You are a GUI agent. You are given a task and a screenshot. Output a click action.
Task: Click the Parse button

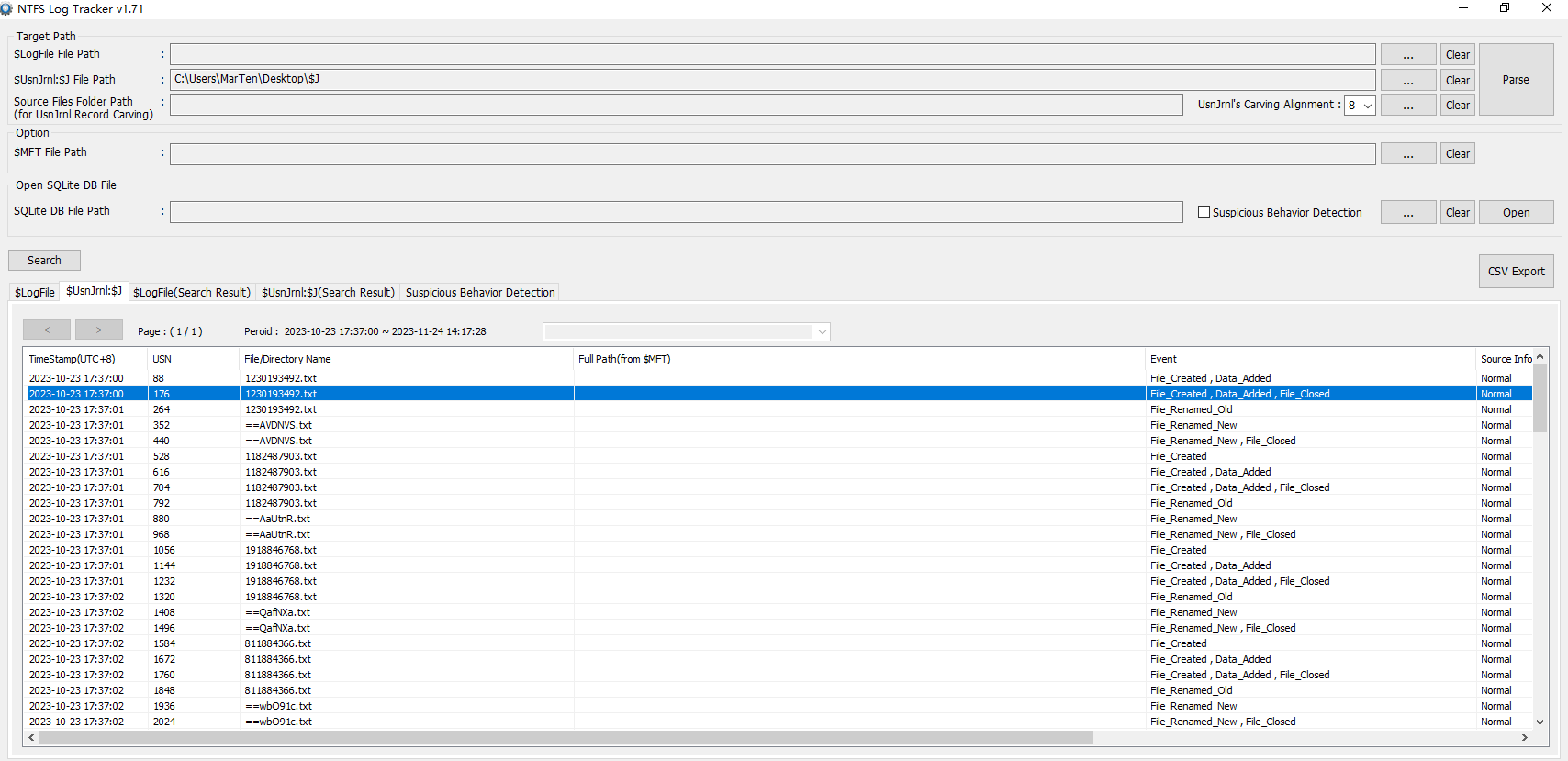[1516, 80]
